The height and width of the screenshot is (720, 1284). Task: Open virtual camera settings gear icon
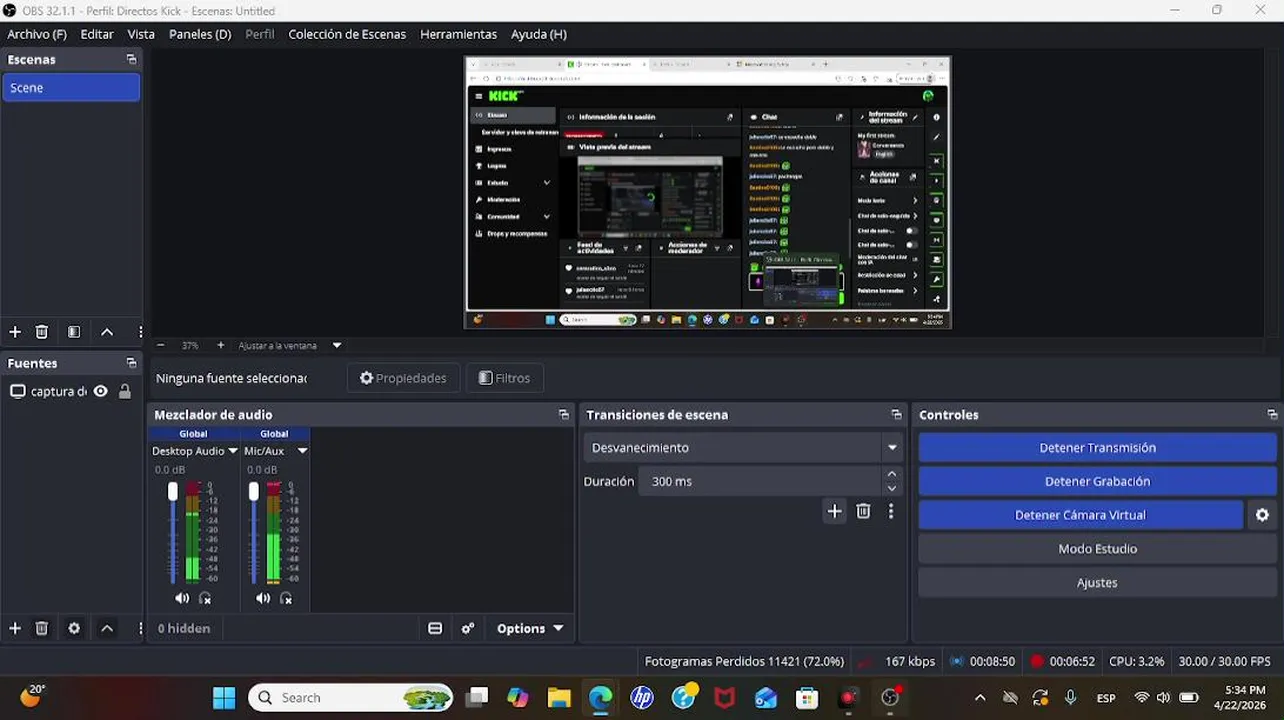pyautogui.click(x=1262, y=515)
